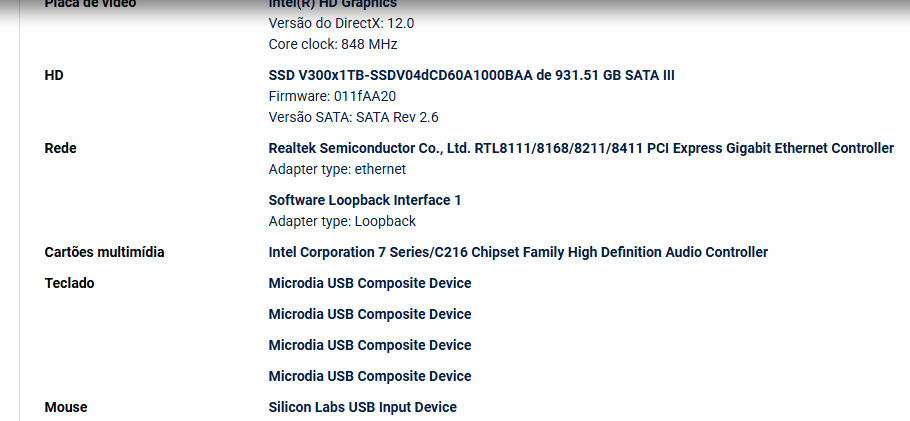
Task: Select the SSD V300x1TB drive name text
Action: tap(471, 75)
